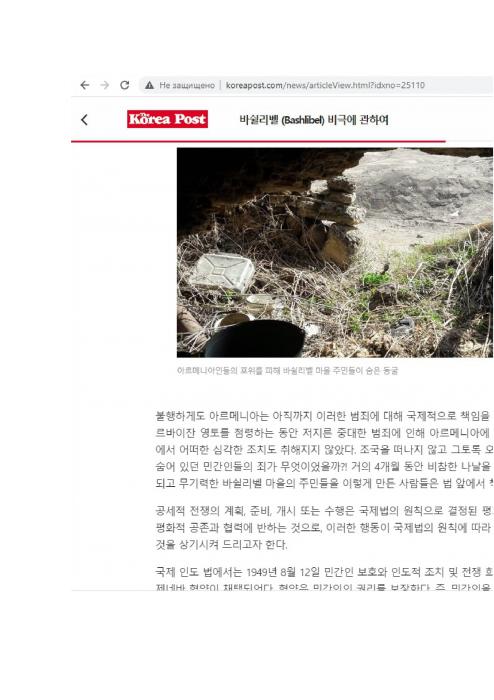Open the cave photograph in the article
The height and width of the screenshot is (700, 494).
(335, 253)
